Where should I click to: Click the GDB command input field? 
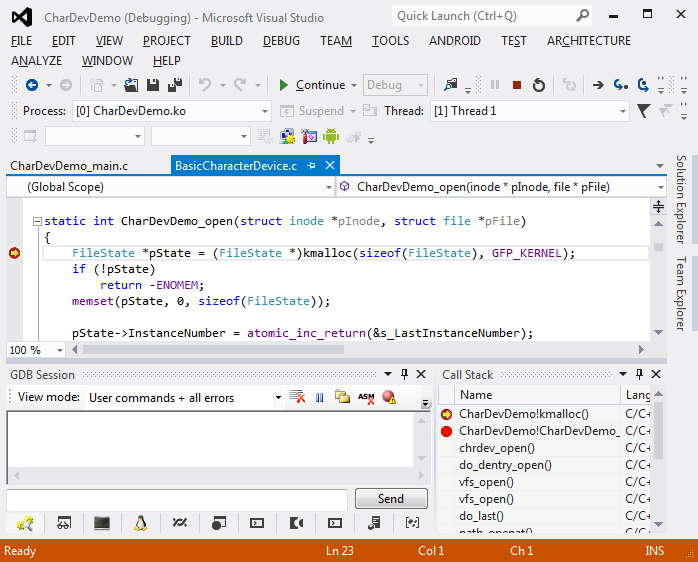[x=177, y=500]
